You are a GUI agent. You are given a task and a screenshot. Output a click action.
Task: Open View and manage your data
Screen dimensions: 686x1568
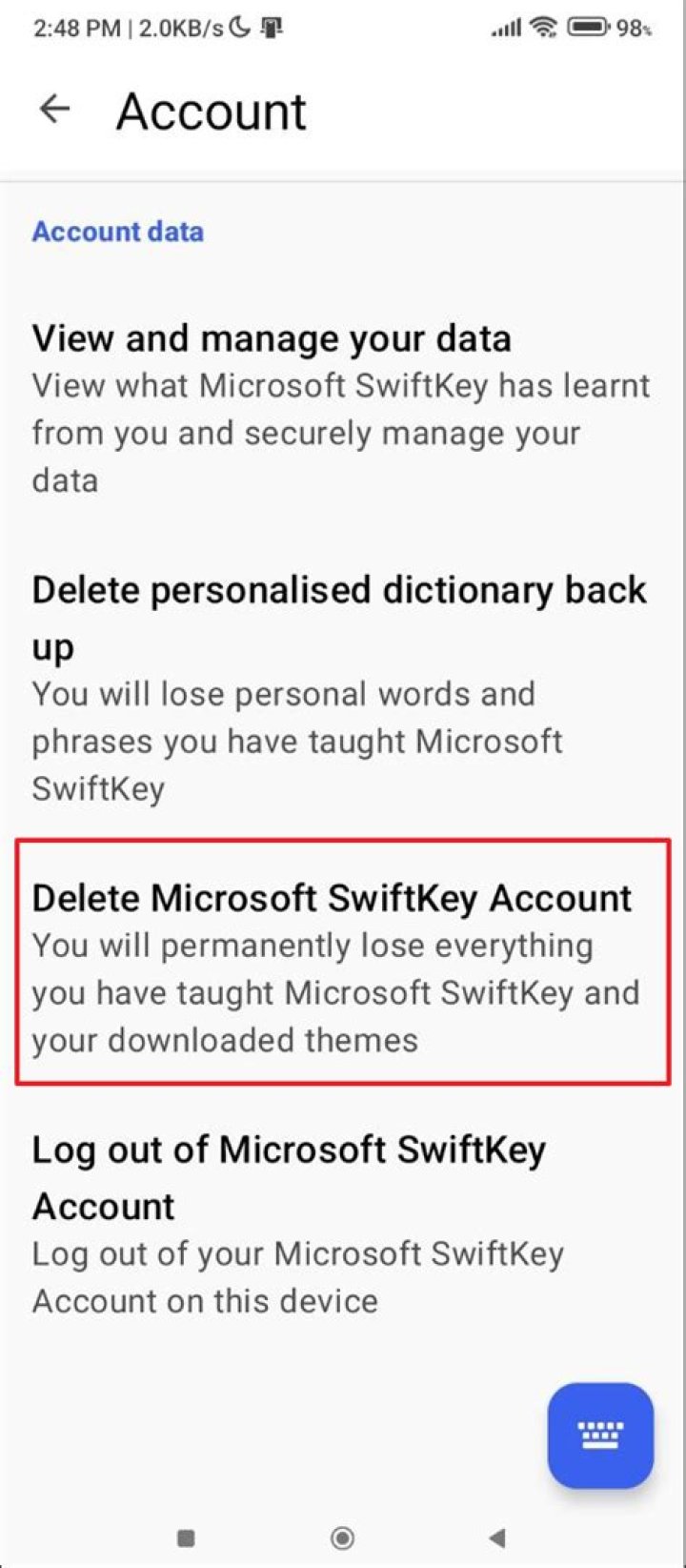click(x=272, y=339)
